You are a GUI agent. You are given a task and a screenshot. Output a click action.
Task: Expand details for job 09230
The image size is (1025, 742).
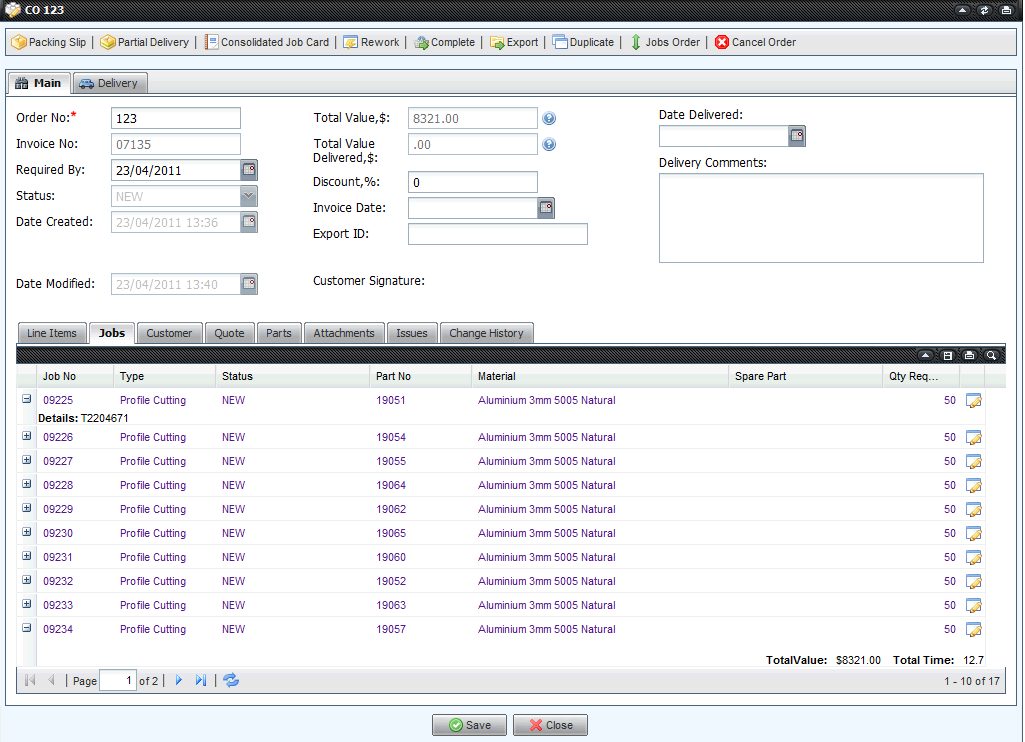27,533
